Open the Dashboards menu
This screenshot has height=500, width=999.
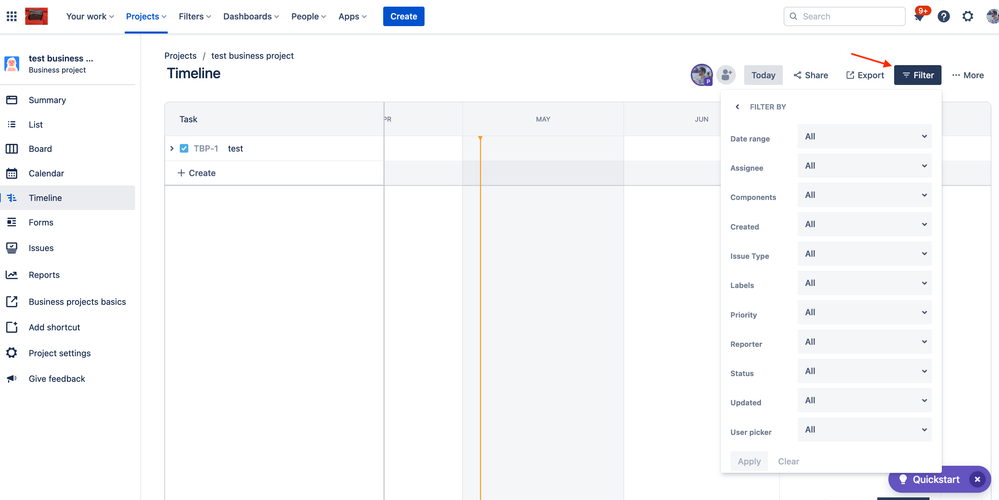point(252,17)
